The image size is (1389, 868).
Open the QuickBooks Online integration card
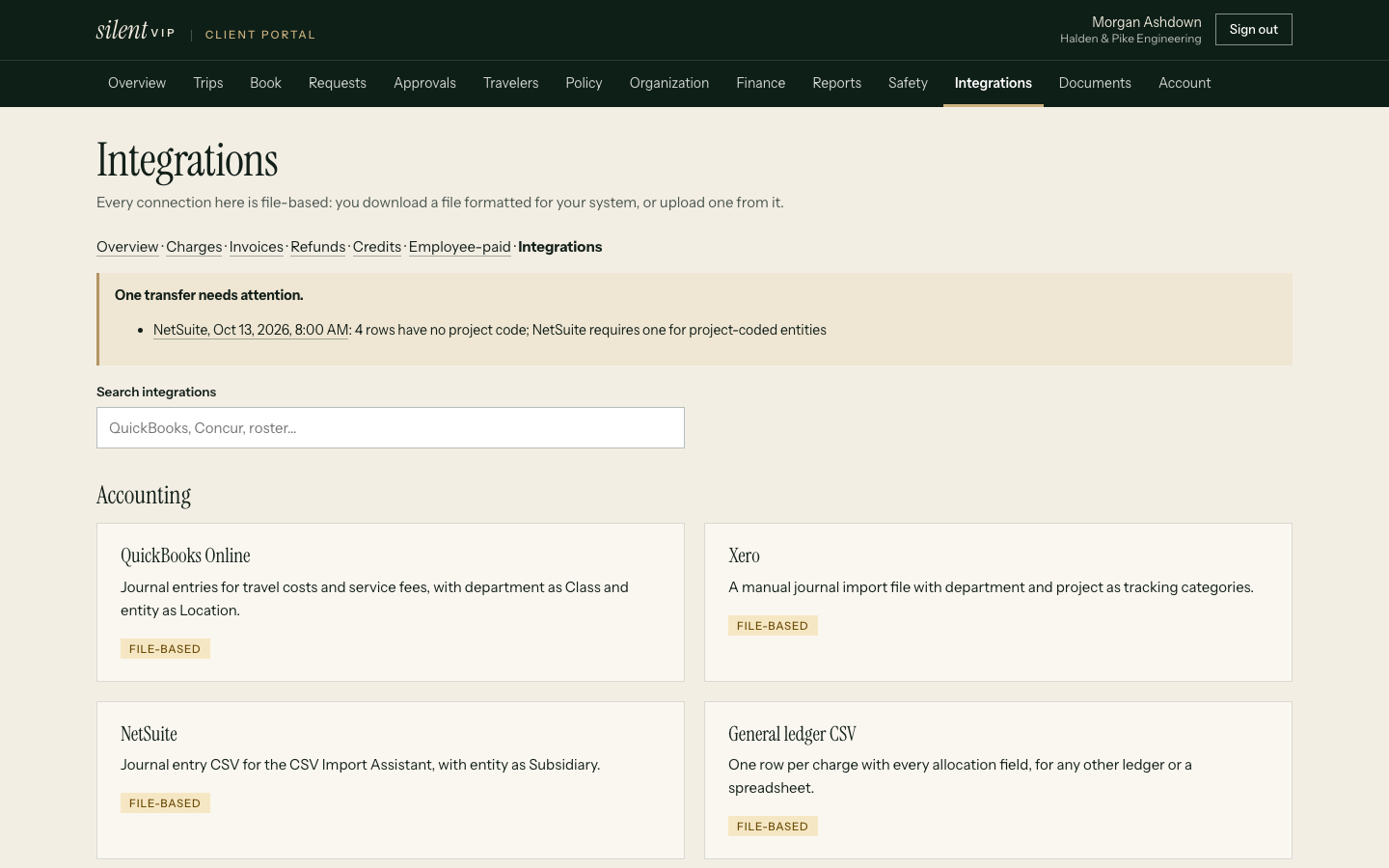click(x=391, y=603)
